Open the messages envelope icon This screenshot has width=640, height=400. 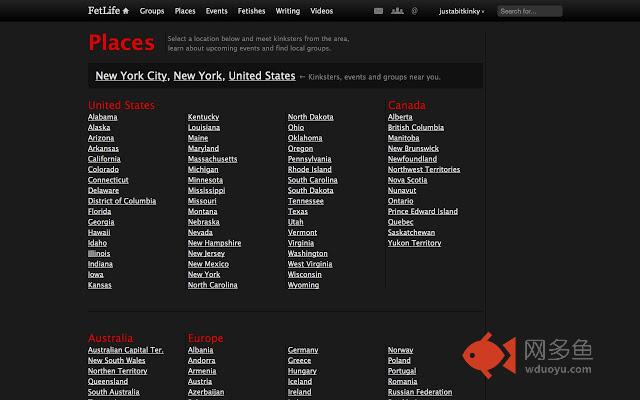coord(378,11)
